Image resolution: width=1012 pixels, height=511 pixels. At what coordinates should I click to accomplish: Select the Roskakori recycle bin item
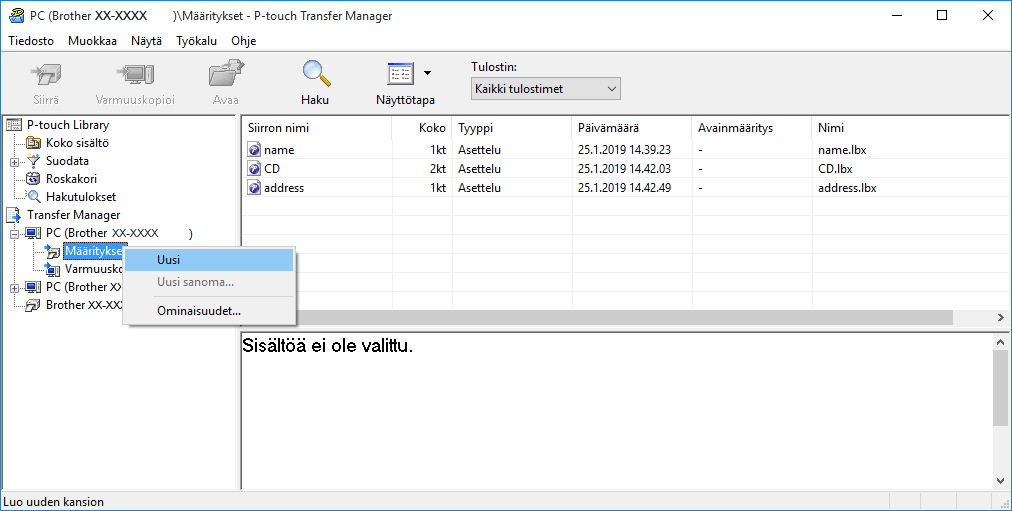tap(71, 179)
